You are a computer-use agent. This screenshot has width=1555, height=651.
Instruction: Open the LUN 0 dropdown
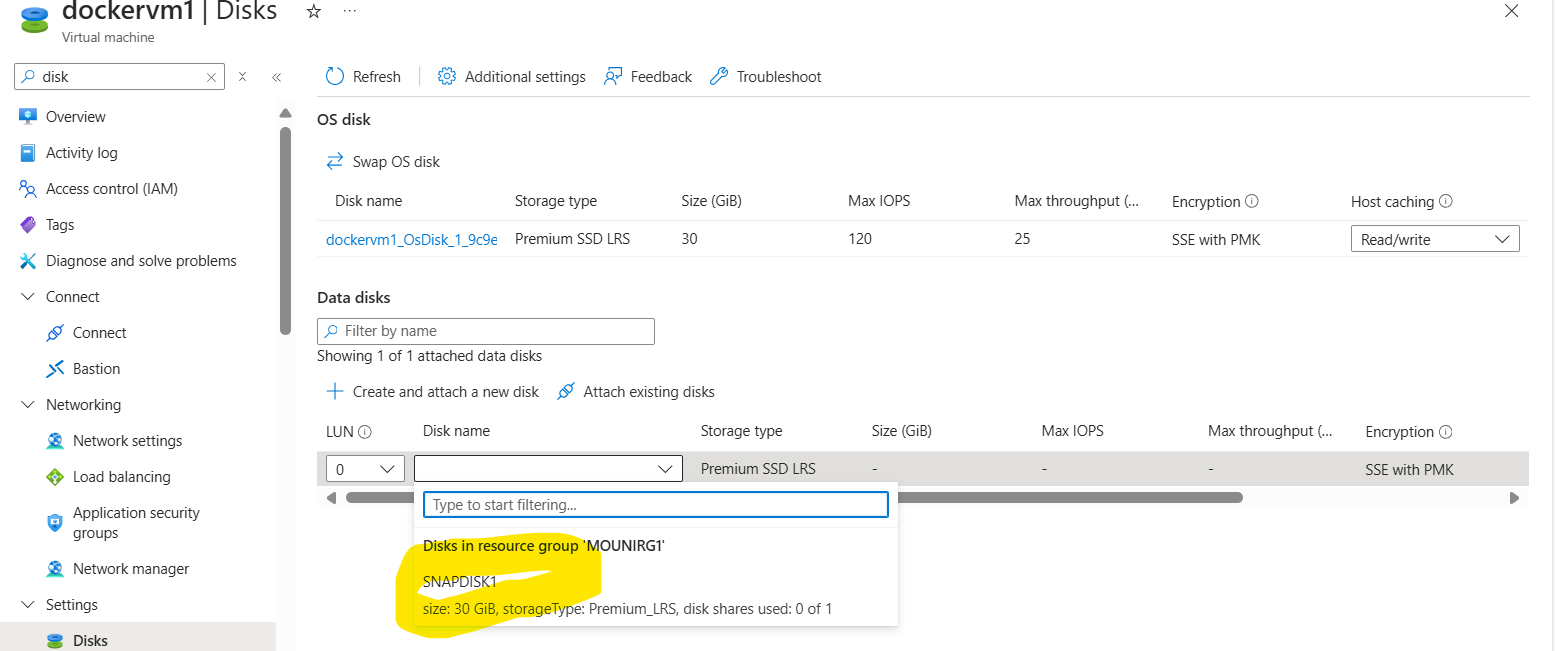[x=365, y=469]
